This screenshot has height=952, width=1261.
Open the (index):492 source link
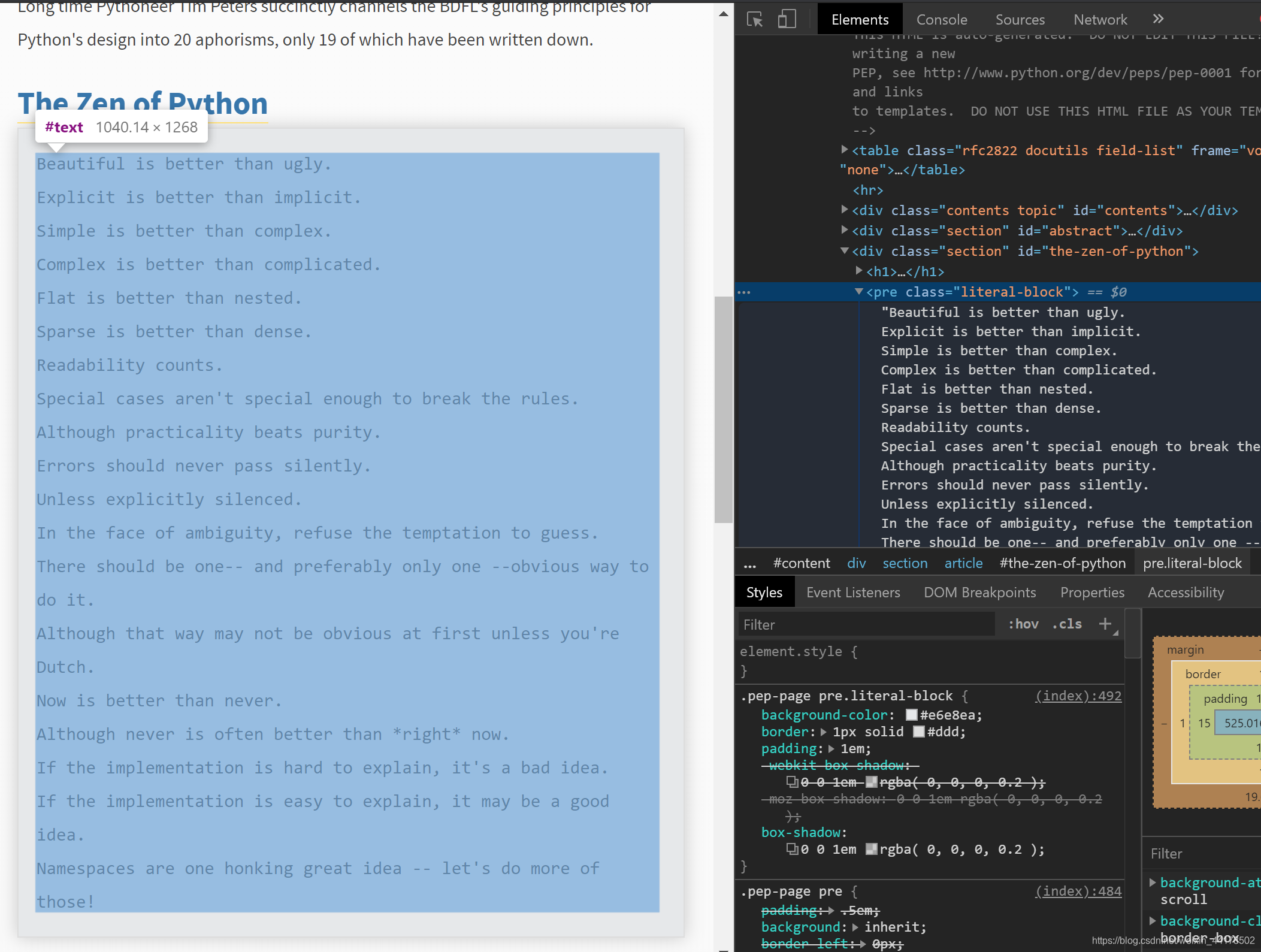pyautogui.click(x=1078, y=696)
